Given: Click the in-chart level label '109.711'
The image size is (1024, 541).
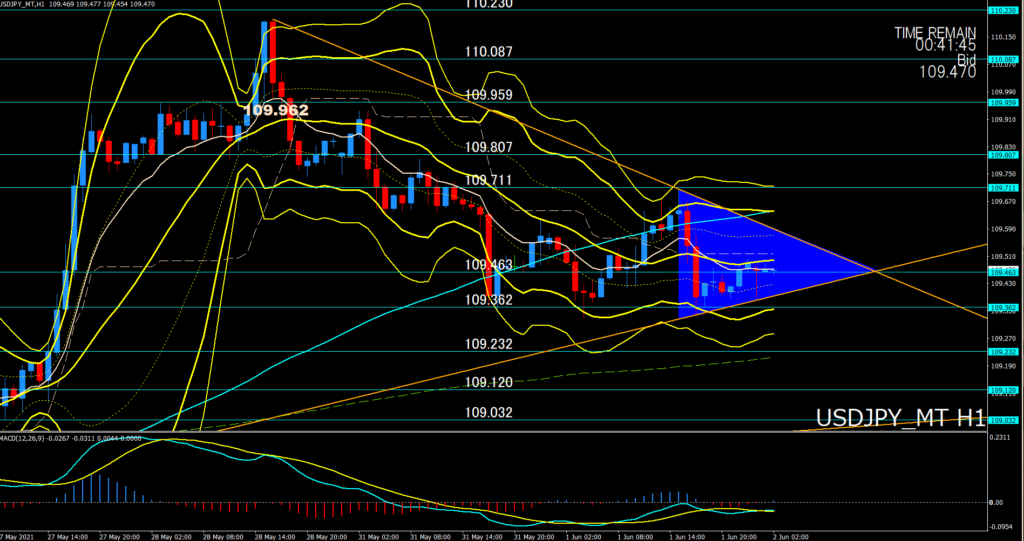Looking at the screenshot, I should pyautogui.click(x=488, y=180).
